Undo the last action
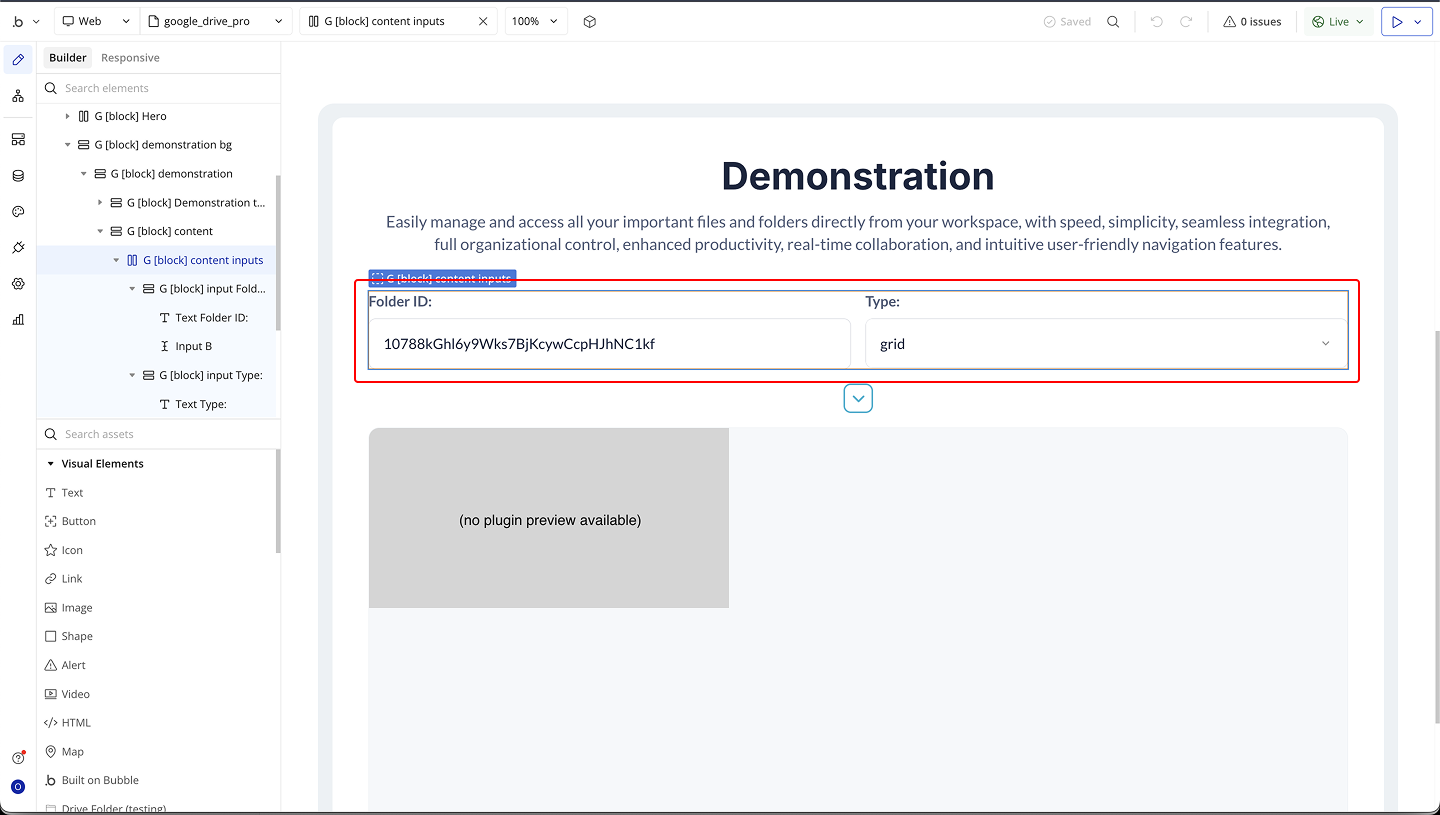 (1157, 21)
